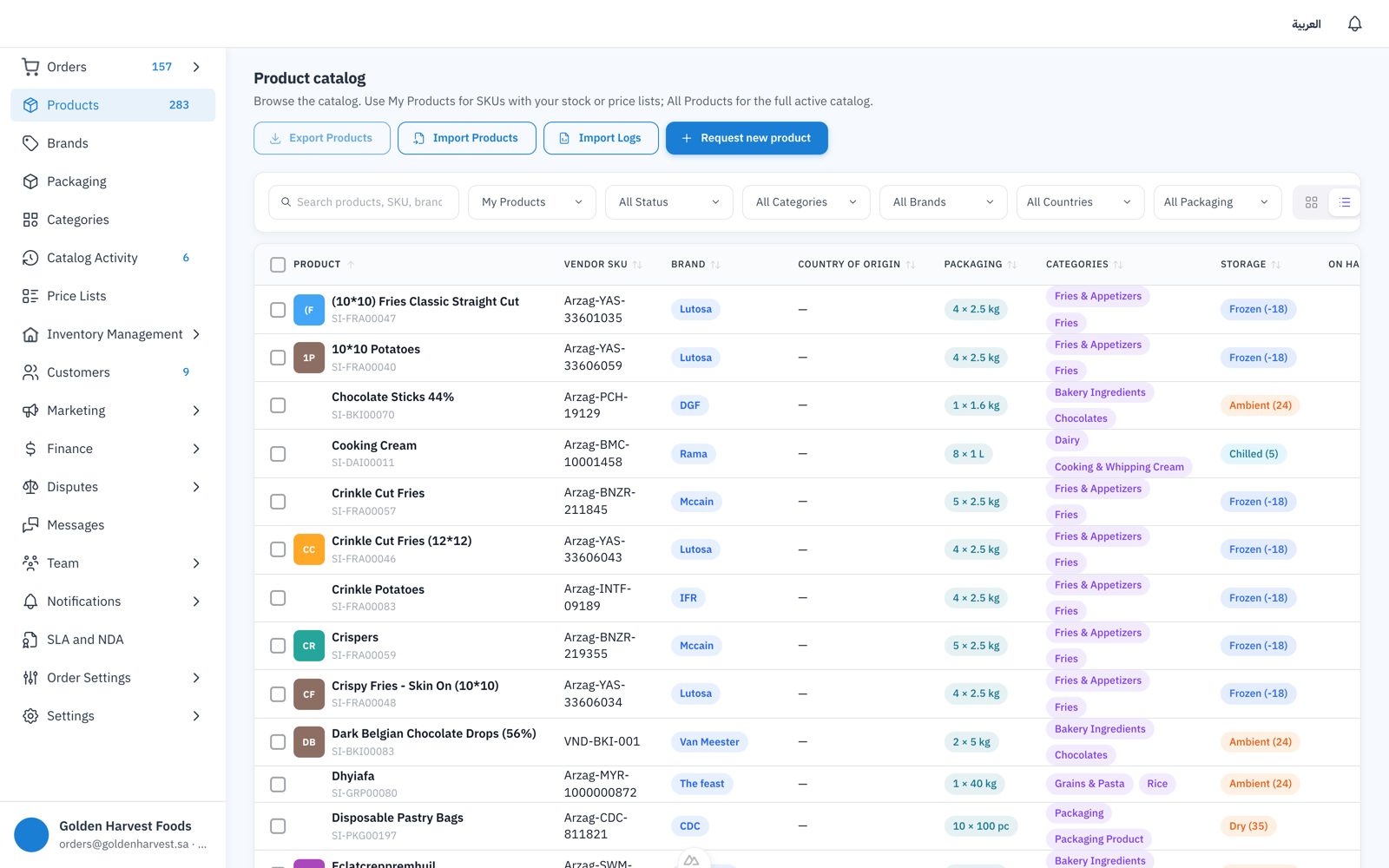Open the notifications bell icon
The image size is (1389, 868).
pyautogui.click(x=1354, y=23)
